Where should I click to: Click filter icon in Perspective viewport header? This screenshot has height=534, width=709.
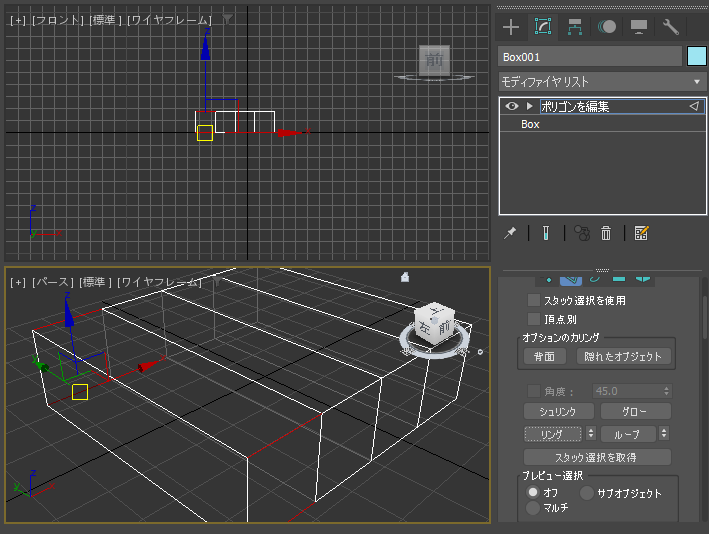[217, 281]
